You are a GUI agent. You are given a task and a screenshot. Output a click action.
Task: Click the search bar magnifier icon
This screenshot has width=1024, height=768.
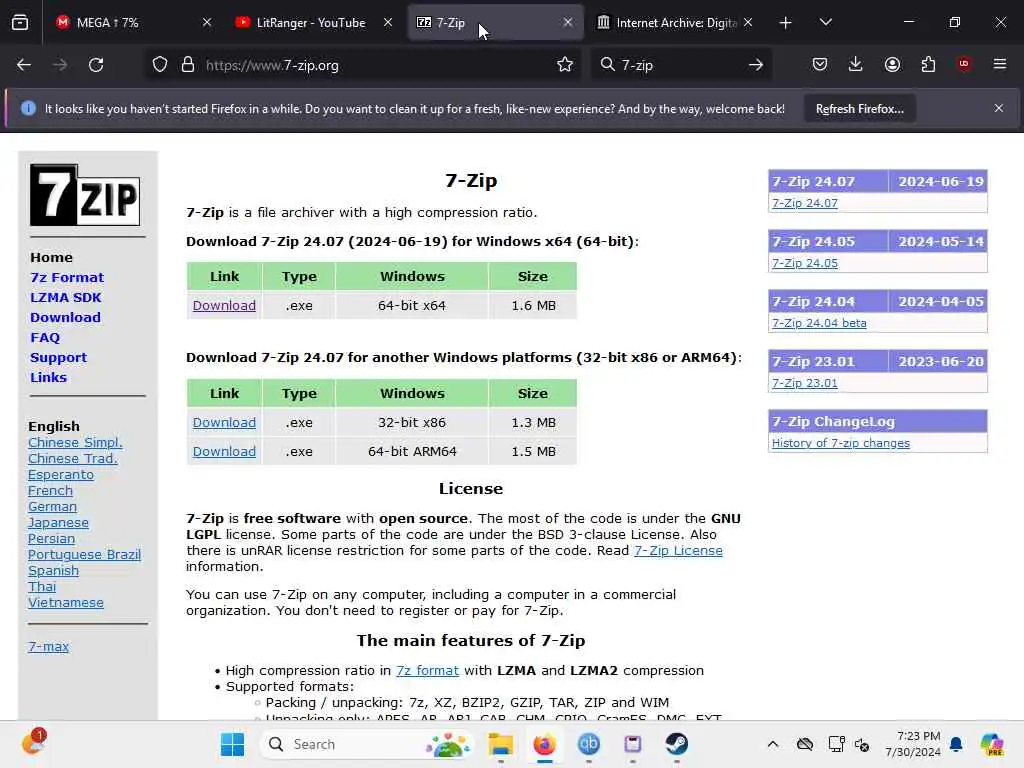tap(607, 64)
